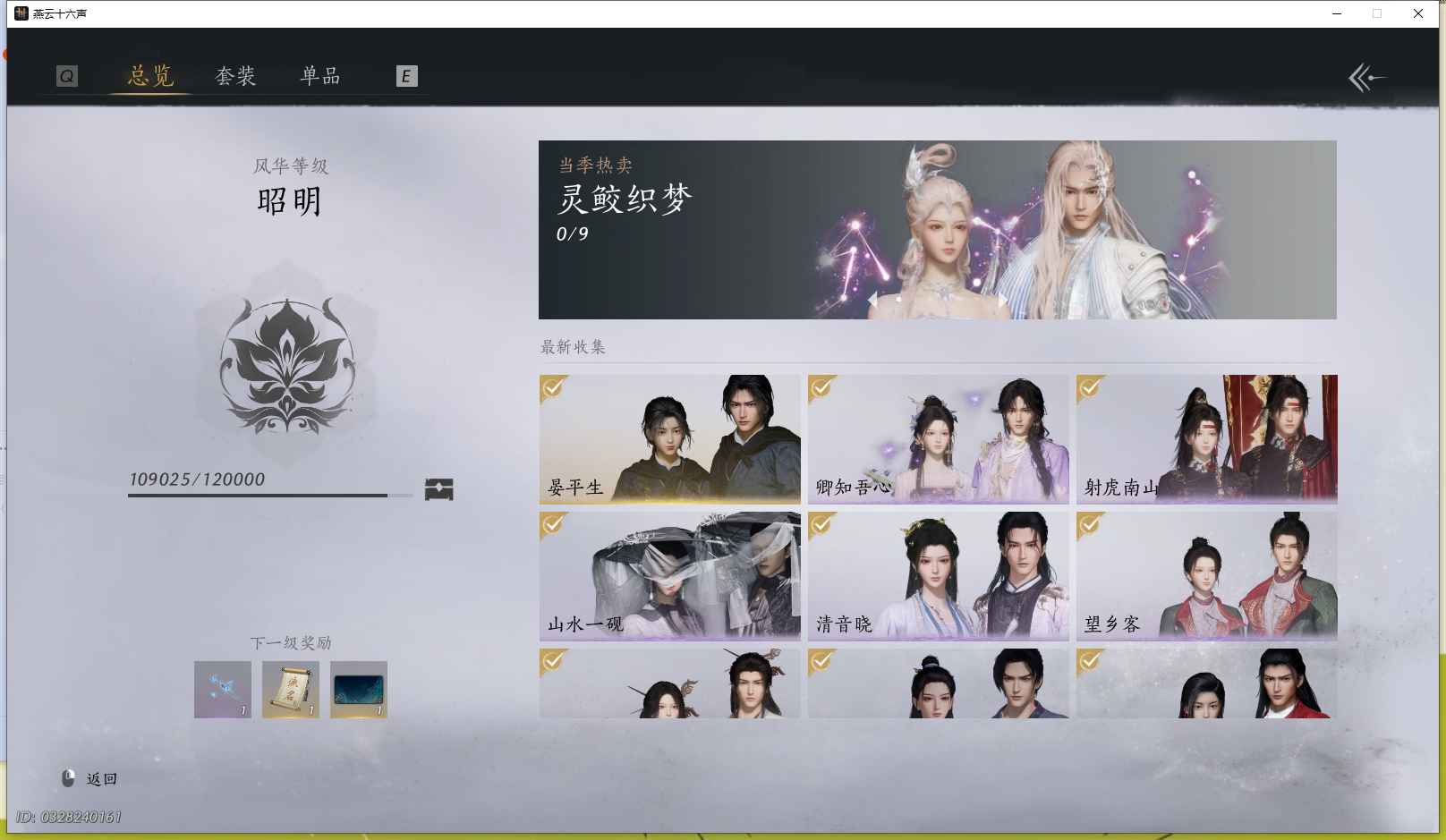
Task: Click the 0/9 collection count
Action: click(573, 234)
